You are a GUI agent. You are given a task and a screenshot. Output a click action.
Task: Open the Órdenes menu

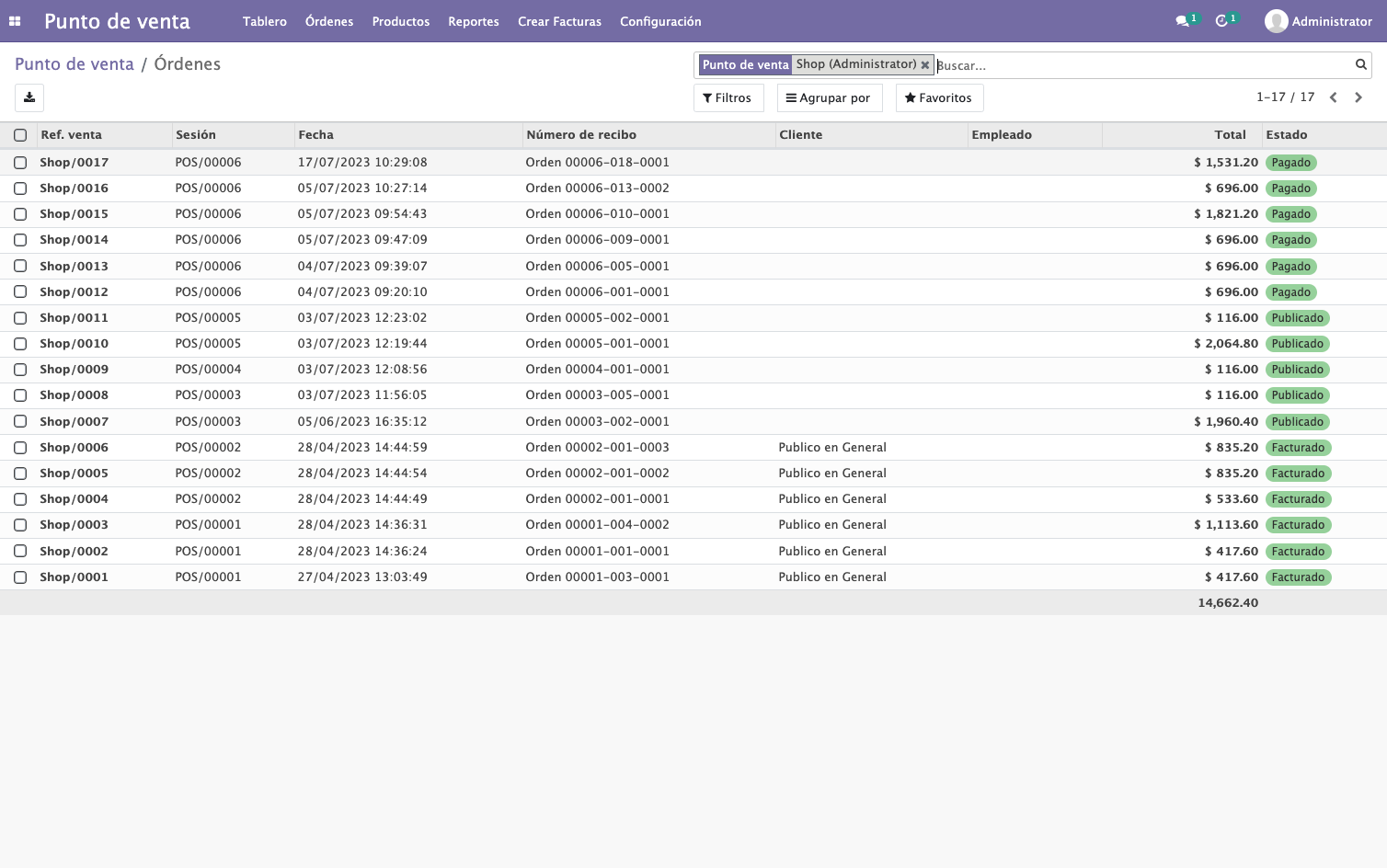[329, 21]
